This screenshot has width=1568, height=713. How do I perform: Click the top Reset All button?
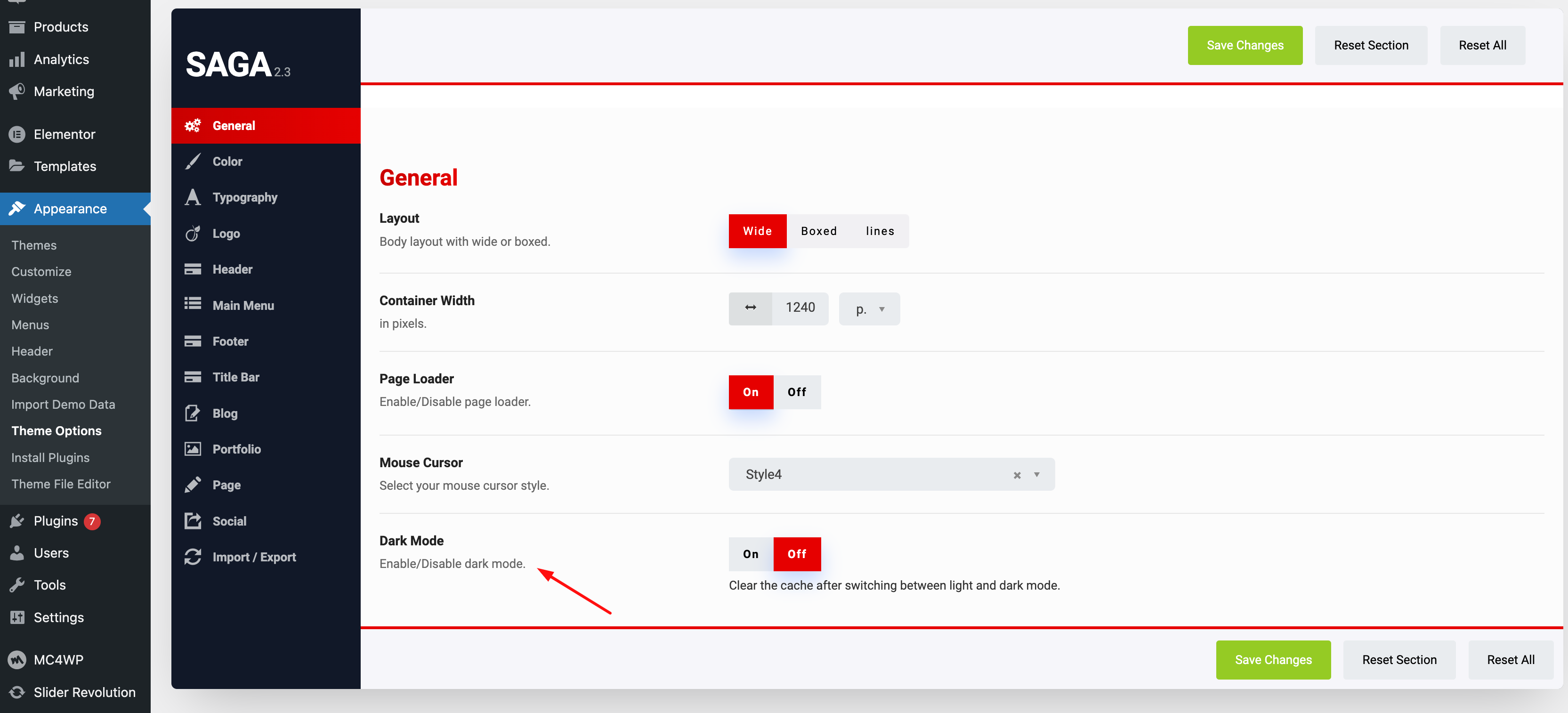[x=1482, y=45]
